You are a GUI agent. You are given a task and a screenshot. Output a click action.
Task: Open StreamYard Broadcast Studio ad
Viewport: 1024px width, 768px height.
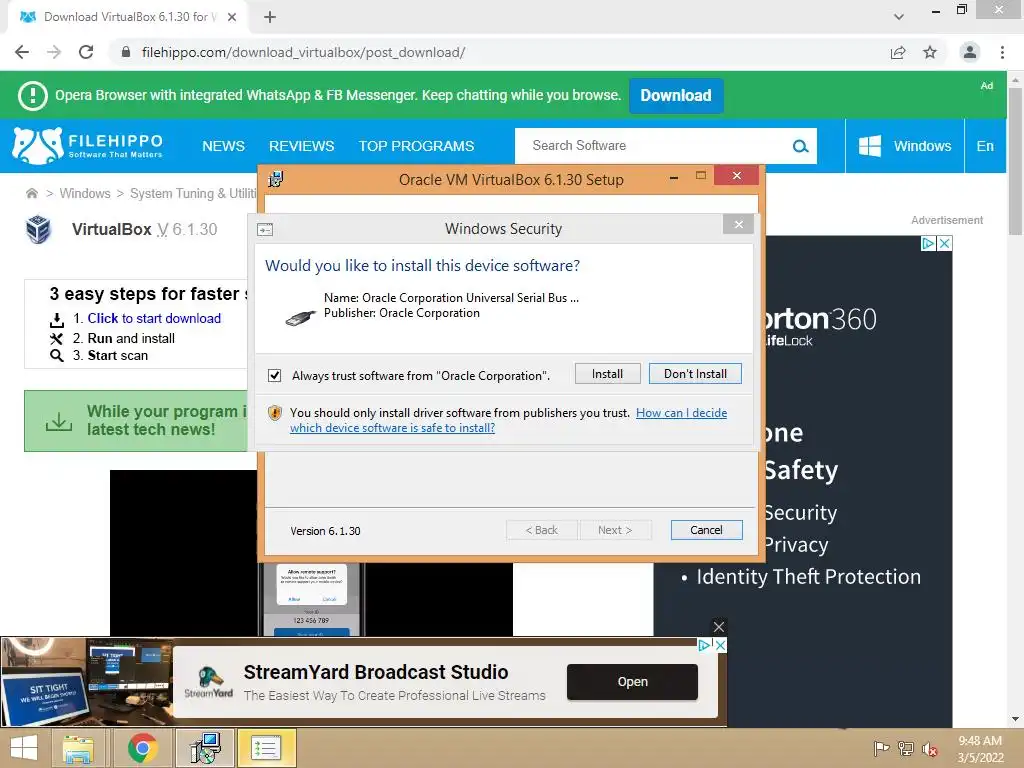pyautogui.click(x=632, y=682)
